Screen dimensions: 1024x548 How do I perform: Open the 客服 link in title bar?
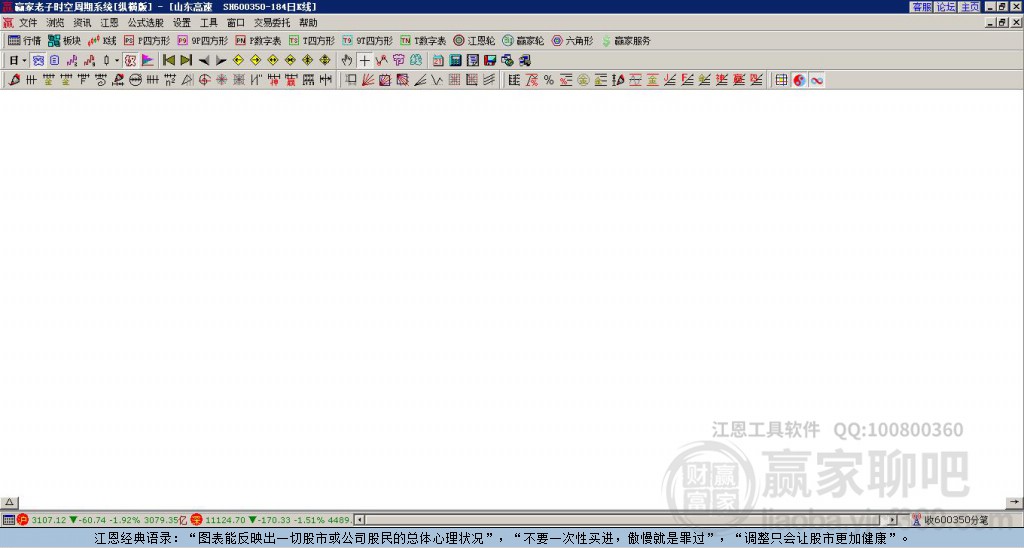(x=921, y=7)
